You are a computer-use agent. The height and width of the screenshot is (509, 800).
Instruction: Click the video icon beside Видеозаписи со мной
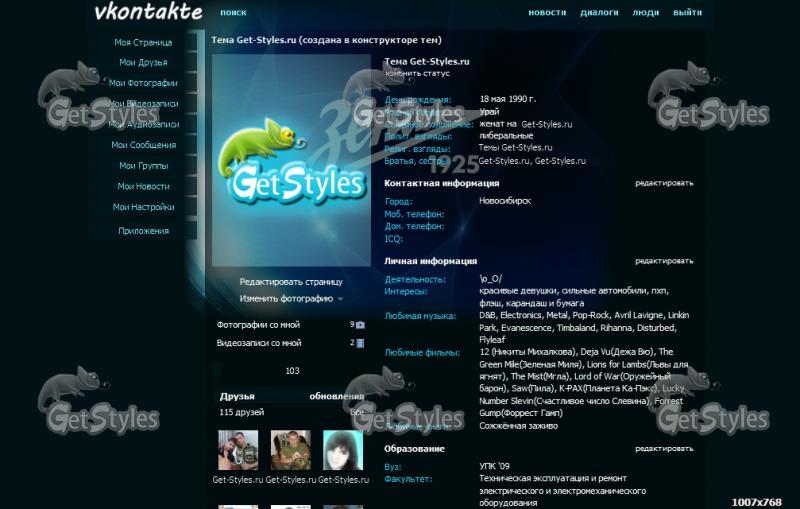click(361, 343)
